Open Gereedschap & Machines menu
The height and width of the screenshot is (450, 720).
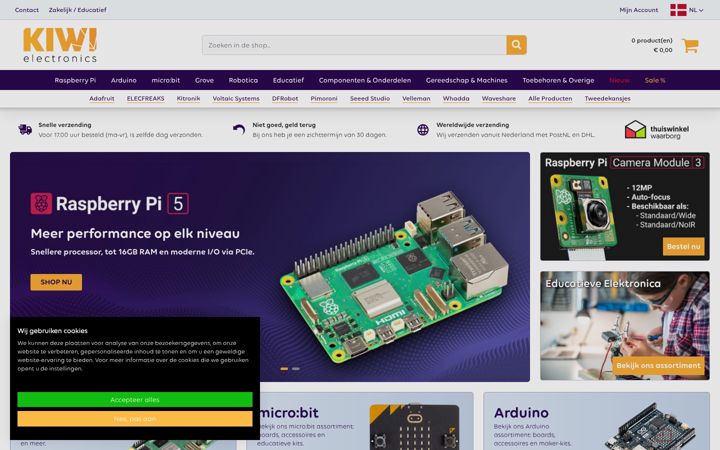click(x=467, y=80)
